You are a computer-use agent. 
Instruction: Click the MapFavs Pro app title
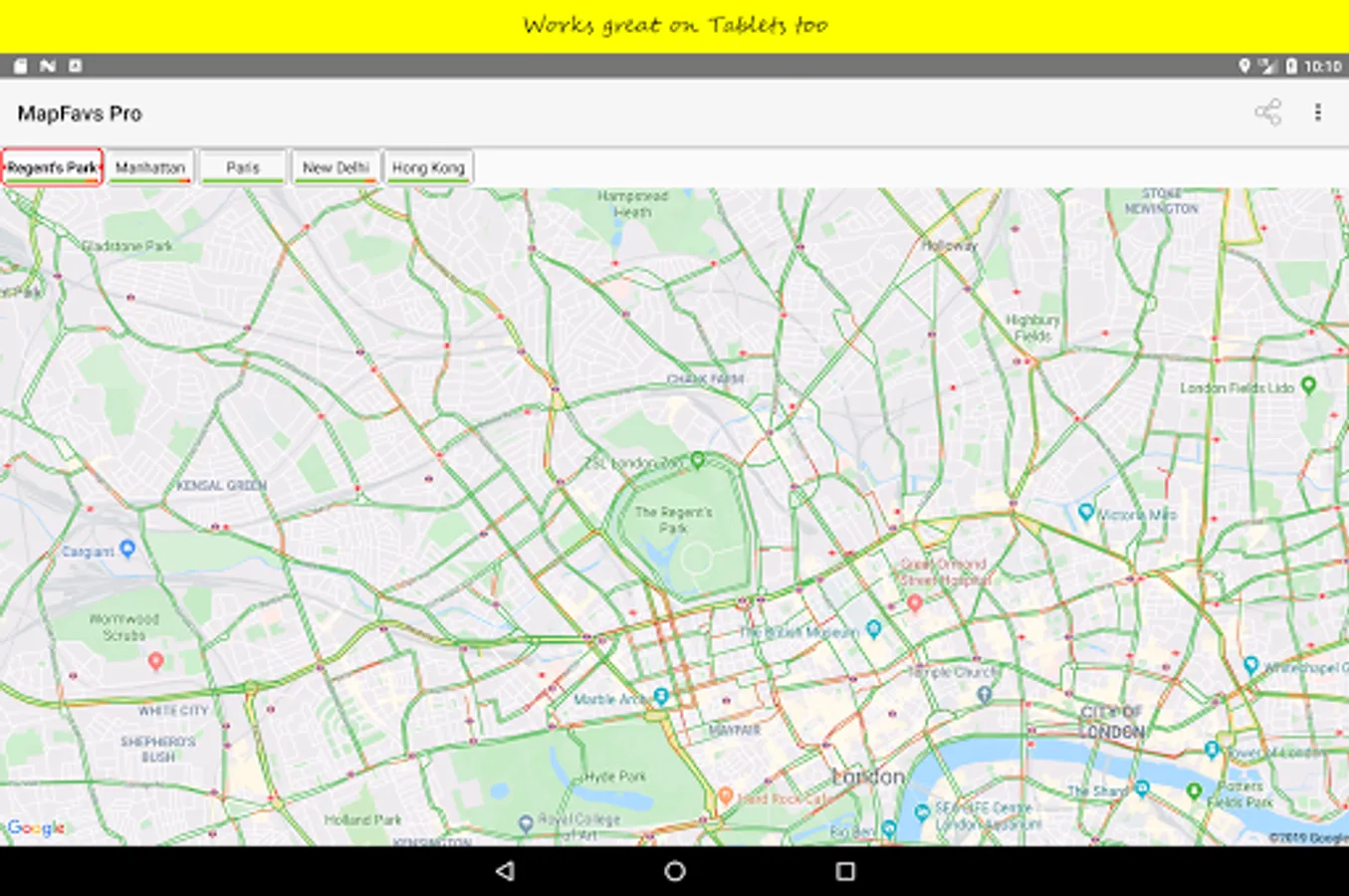pyautogui.click(x=80, y=113)
